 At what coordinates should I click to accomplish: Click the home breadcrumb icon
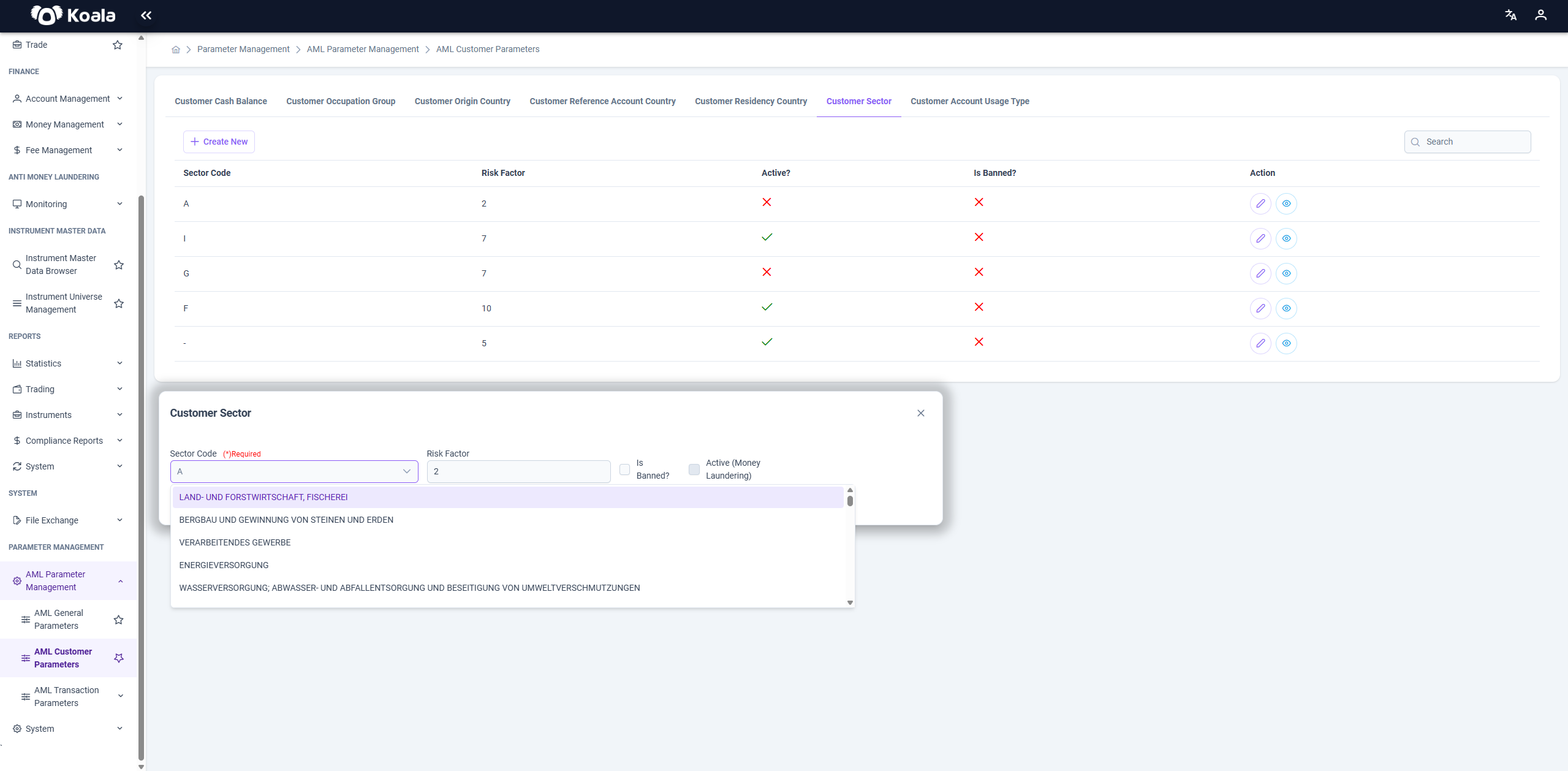tap(176, 50)
